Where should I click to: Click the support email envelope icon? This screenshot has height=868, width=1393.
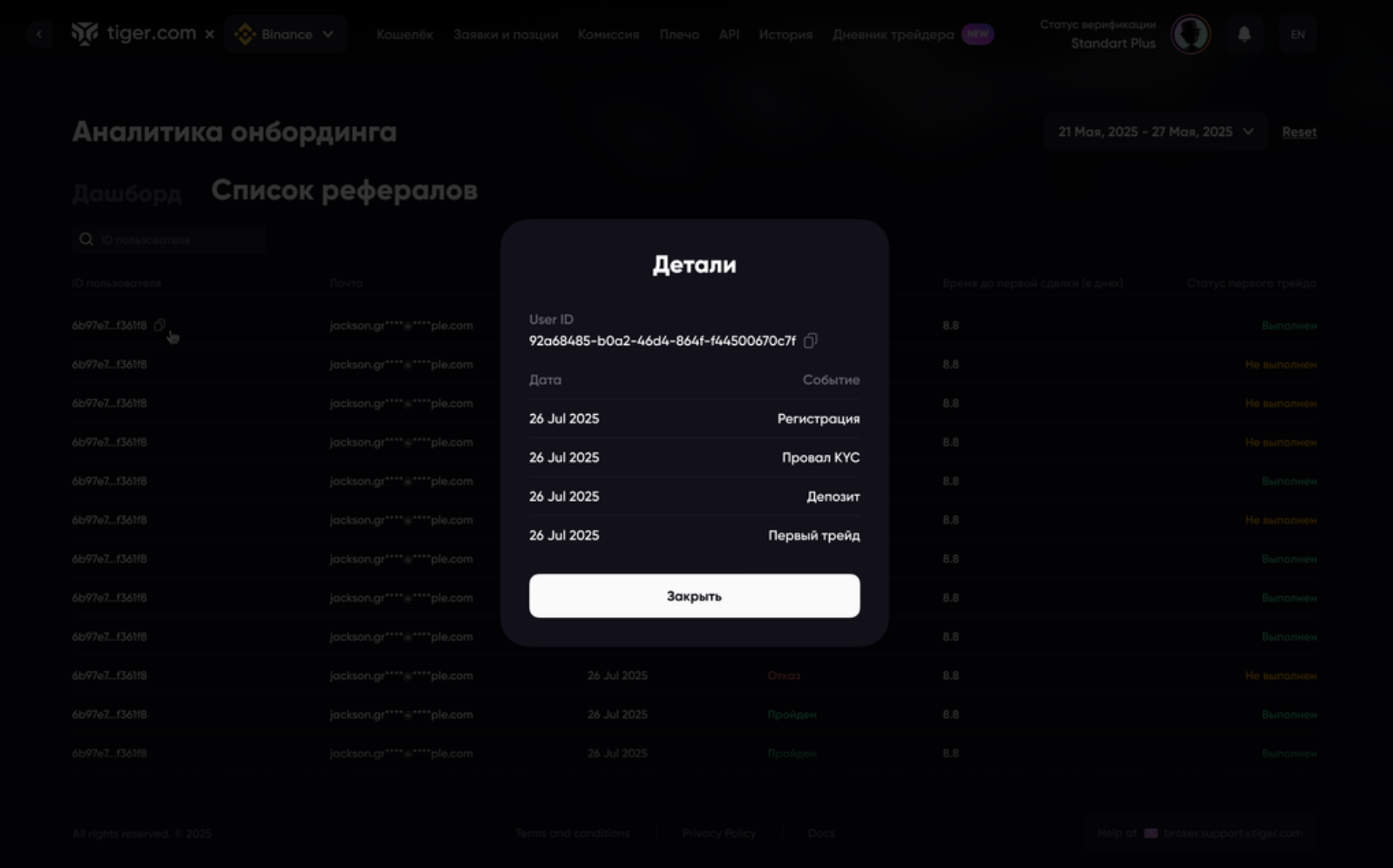[1151, 833]
